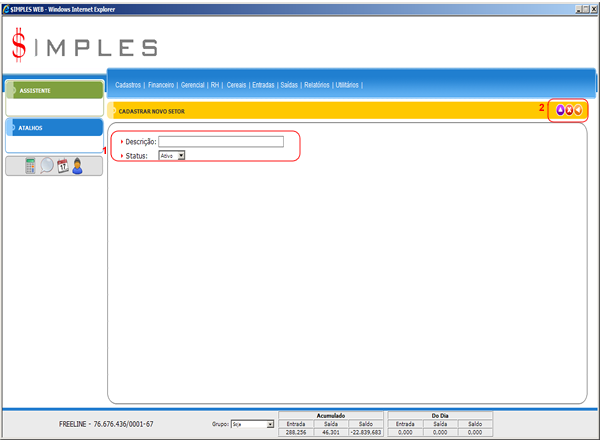Expand the Status dropdown
The width and height of the screenshot is (600, 440).
pyautogui.click(x=181, y=156)
